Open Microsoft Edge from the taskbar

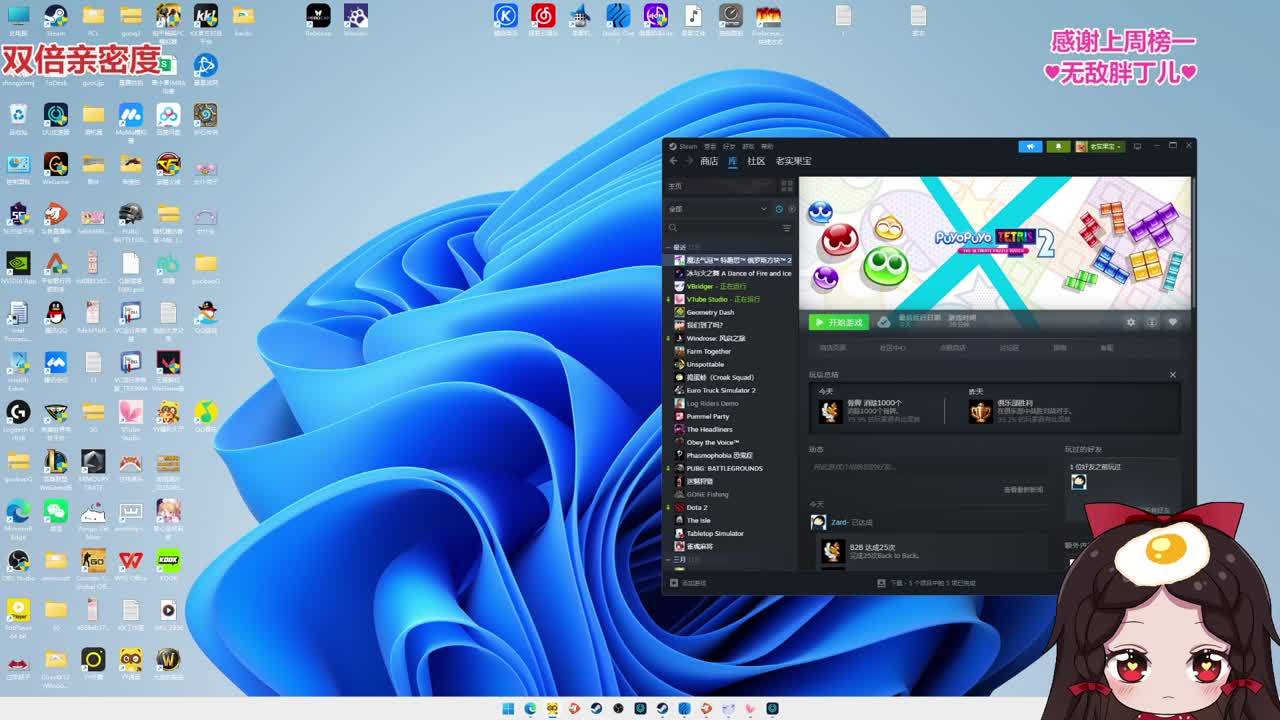click(x=530, y=708)
